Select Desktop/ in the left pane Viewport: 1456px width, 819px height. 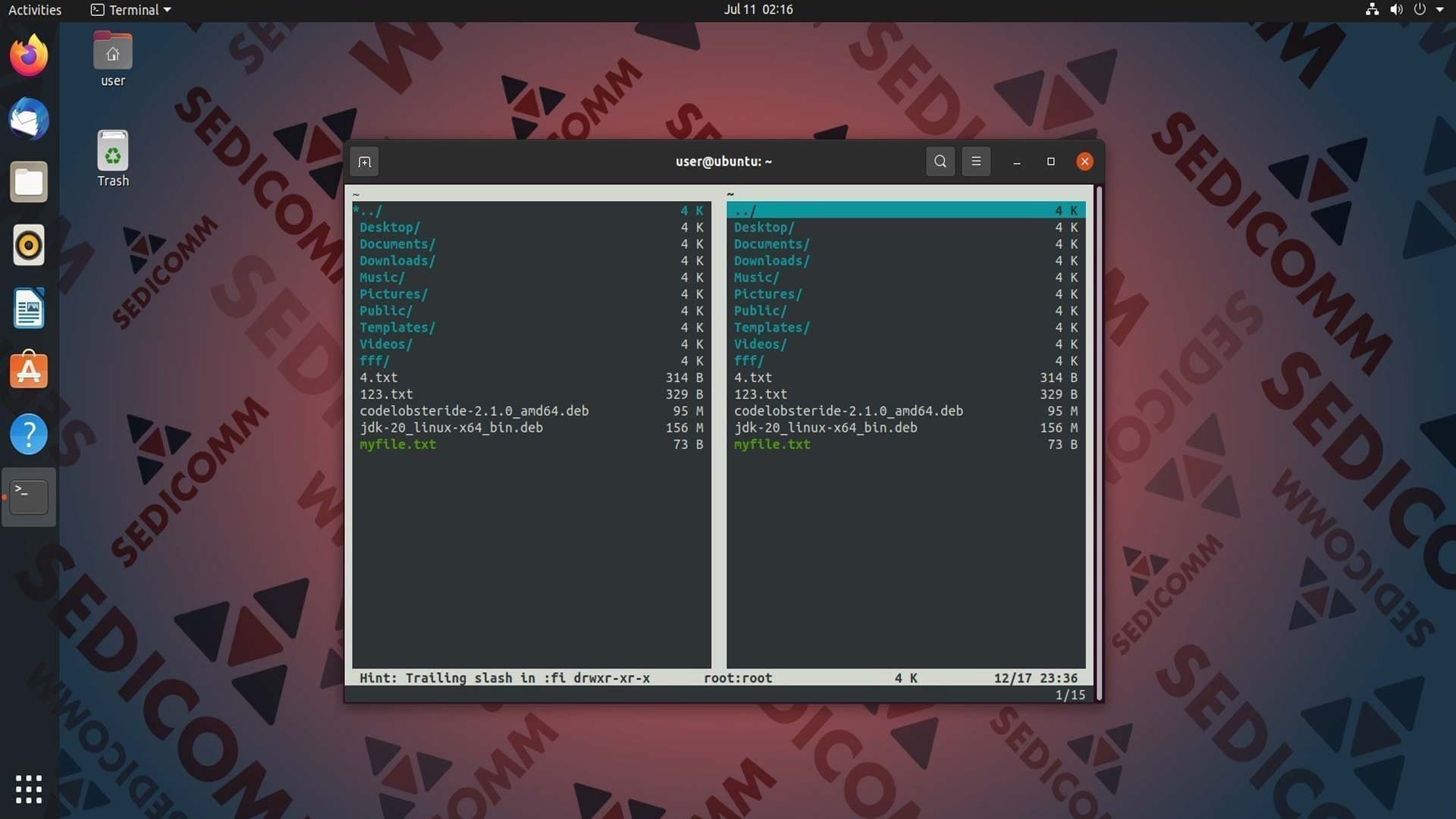532,227
